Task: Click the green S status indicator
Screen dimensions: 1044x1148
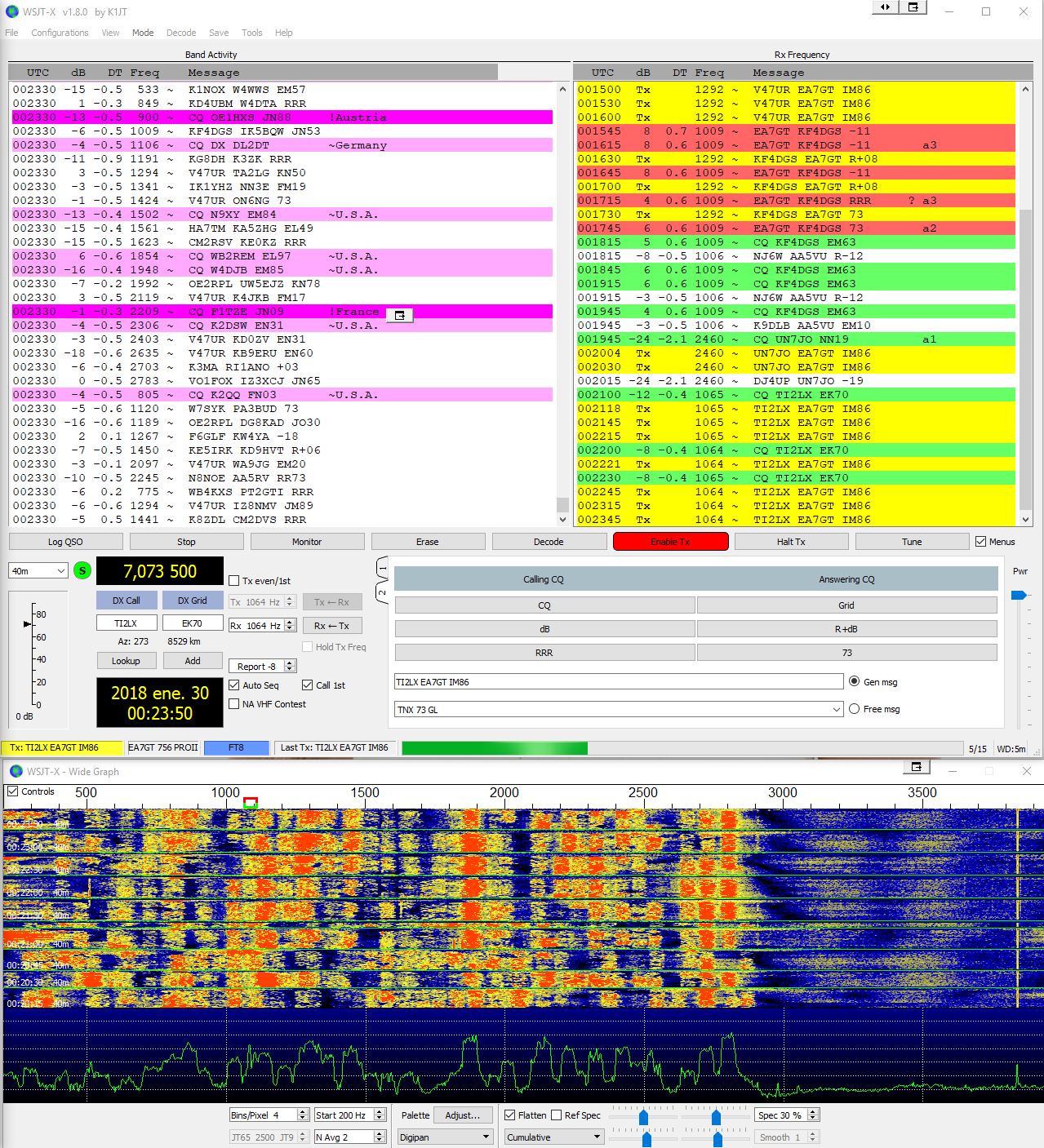Action: click(82, 571)
